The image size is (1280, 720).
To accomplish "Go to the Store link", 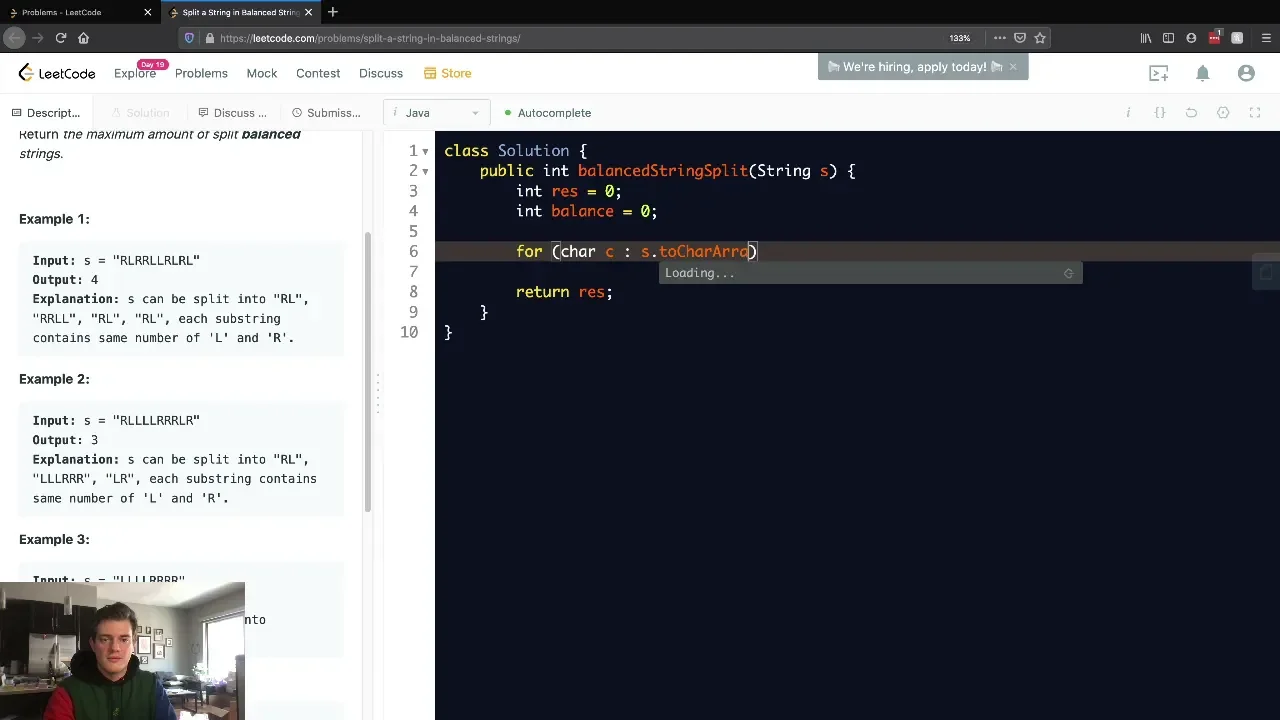I will [x=447, y=73].
